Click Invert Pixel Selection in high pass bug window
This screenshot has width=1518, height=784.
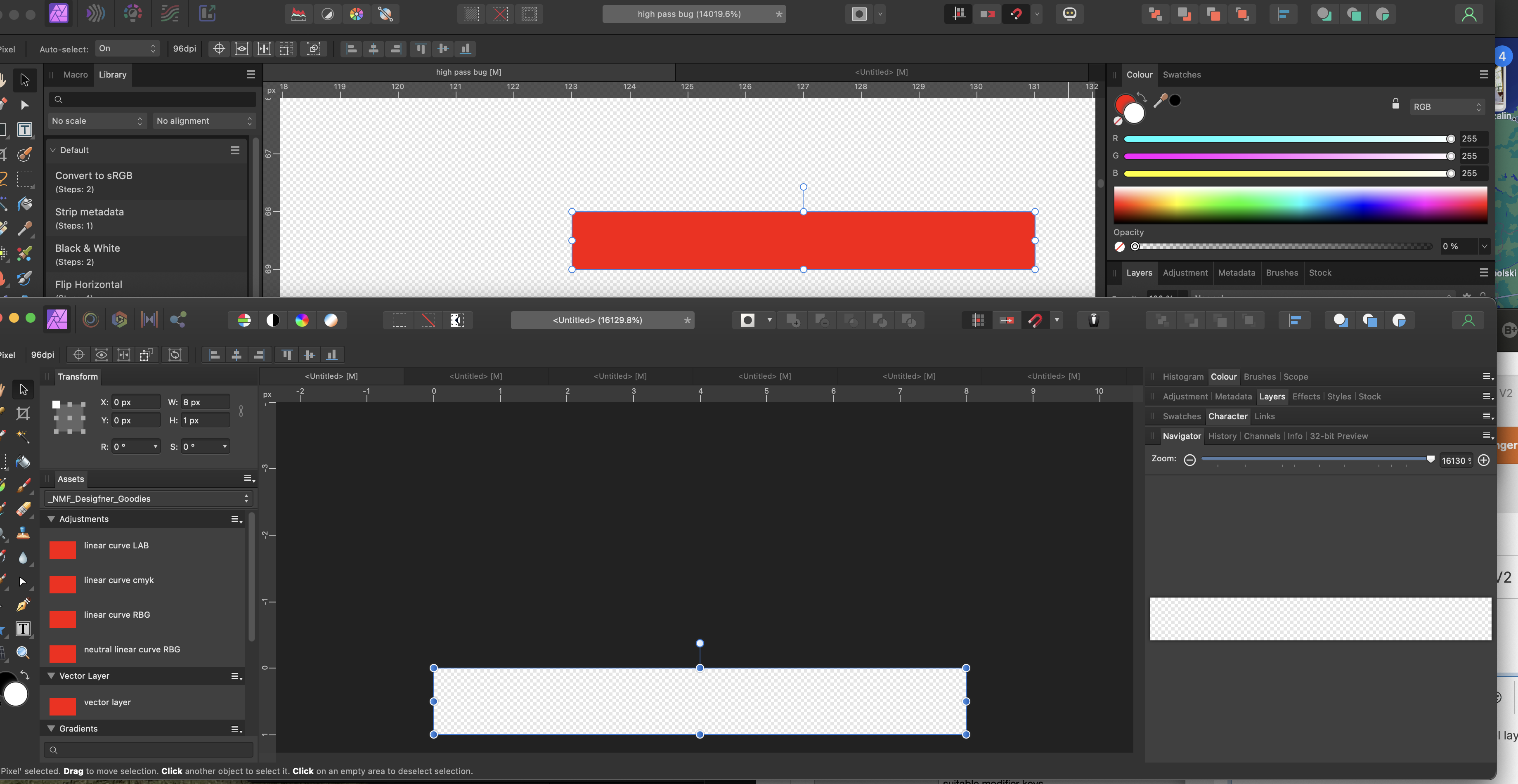(529, 14)
